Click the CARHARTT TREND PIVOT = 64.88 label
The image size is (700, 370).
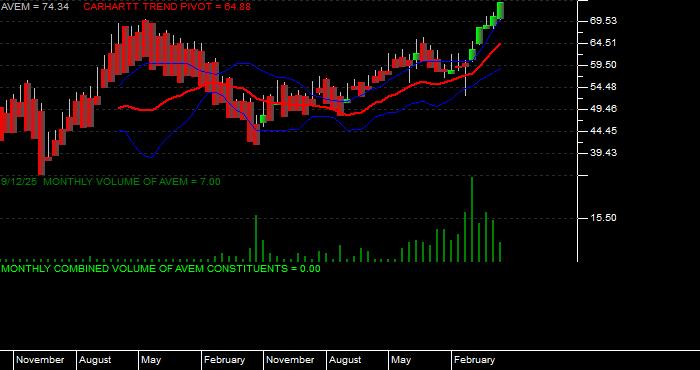[x=167, y=7]
